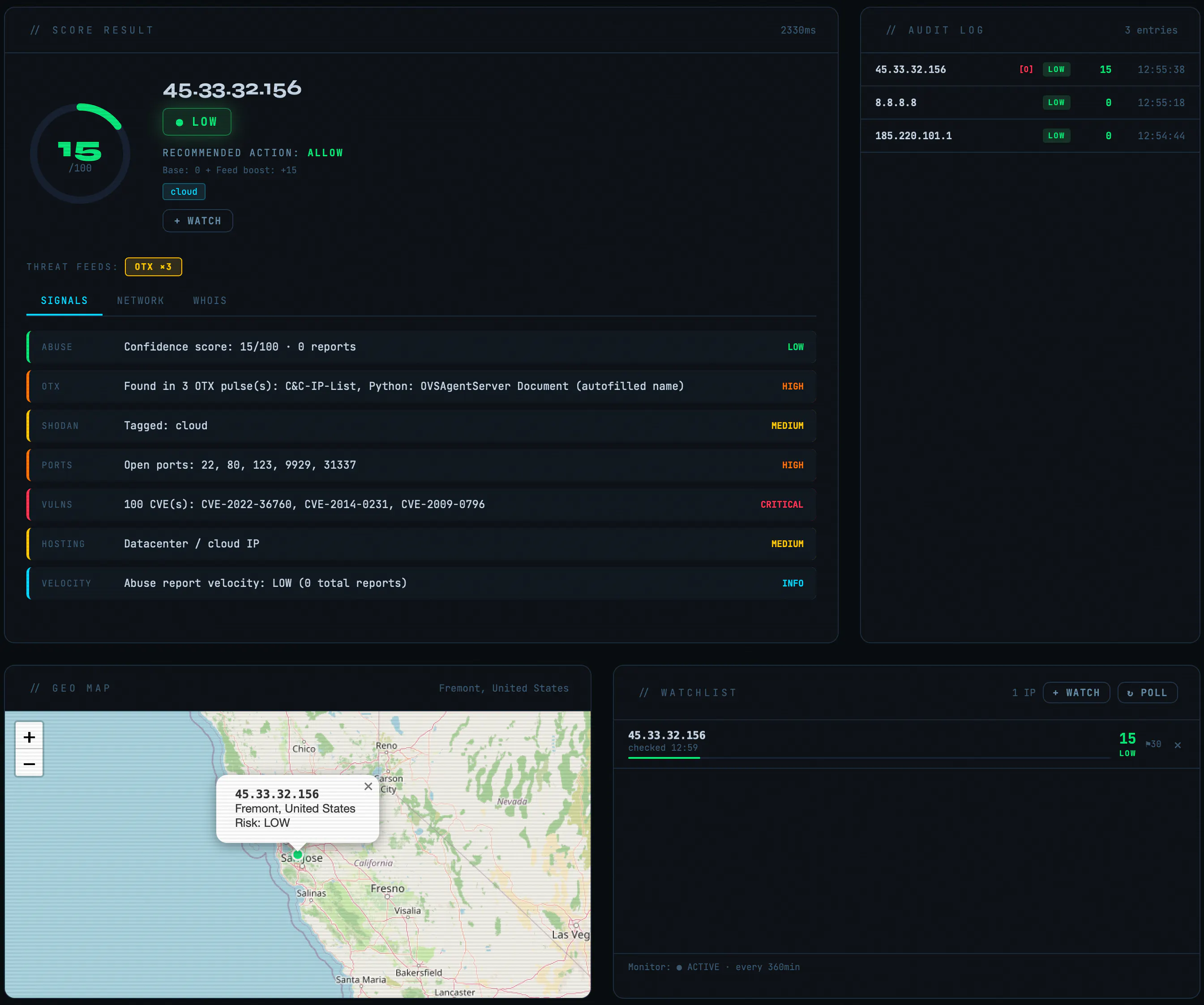Switch to the SIGNALS tab
1204x1005 pixels.
(x=64, y=300)
